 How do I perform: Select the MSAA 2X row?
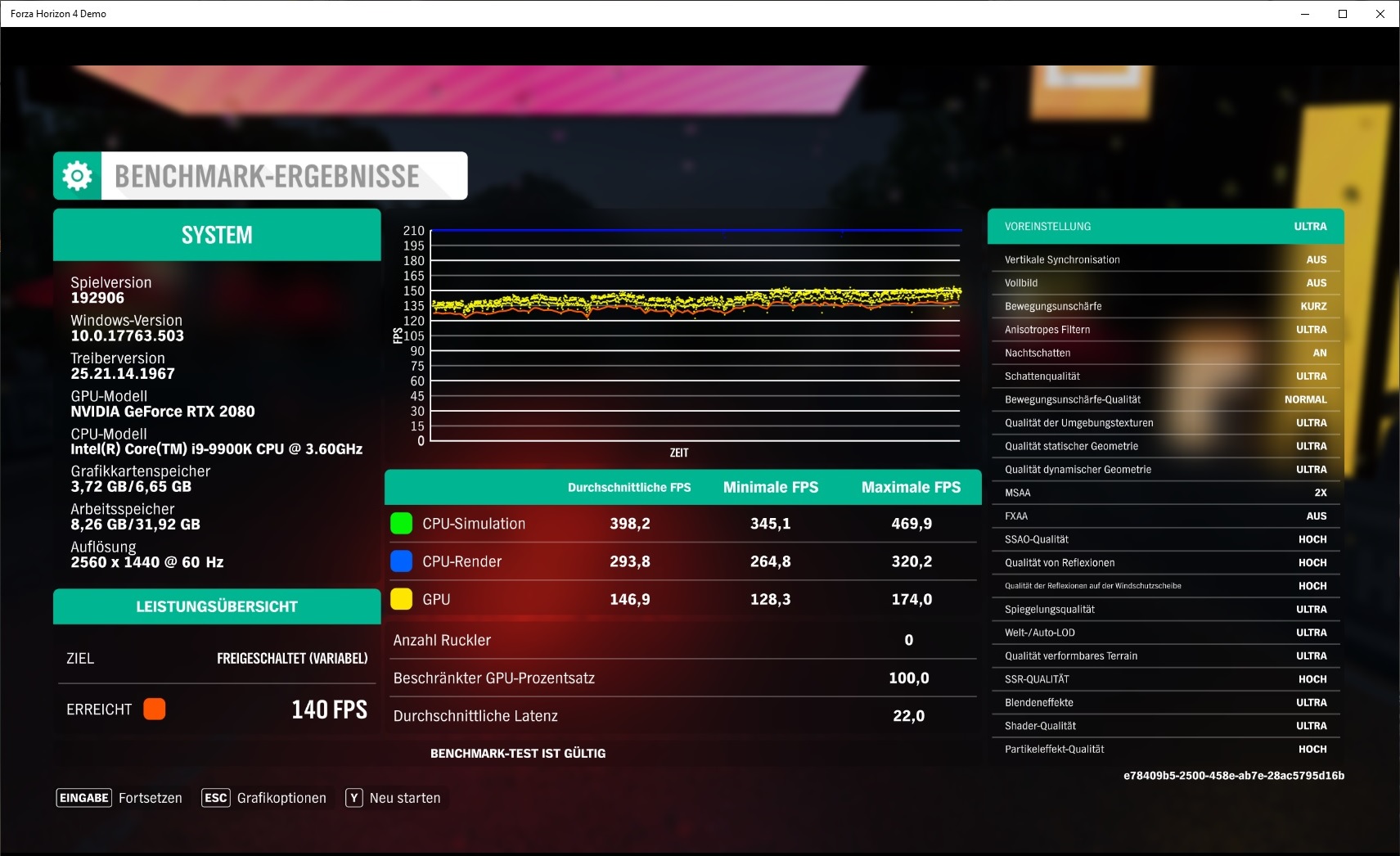1165,493
